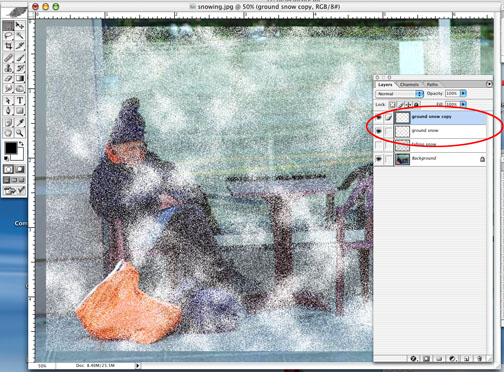Switch to the Paths tab
504x372 pixels.
pyautogui.click(x=432, y=85)
